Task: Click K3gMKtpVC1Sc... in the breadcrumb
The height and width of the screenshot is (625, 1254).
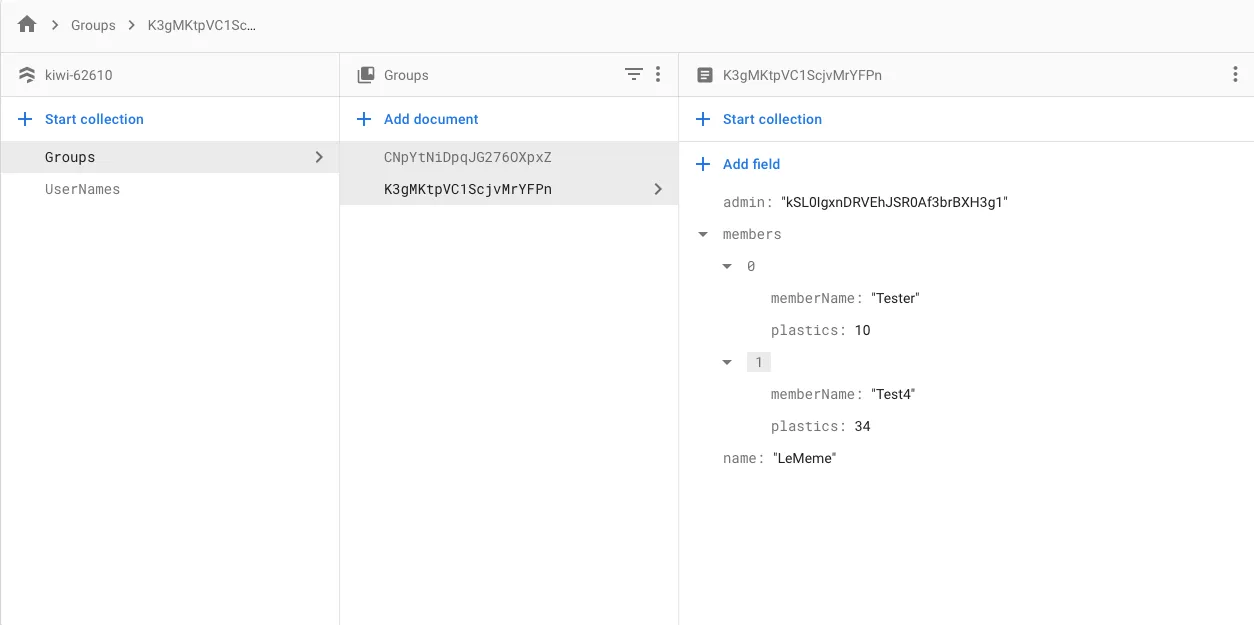Action: [201, 25]
